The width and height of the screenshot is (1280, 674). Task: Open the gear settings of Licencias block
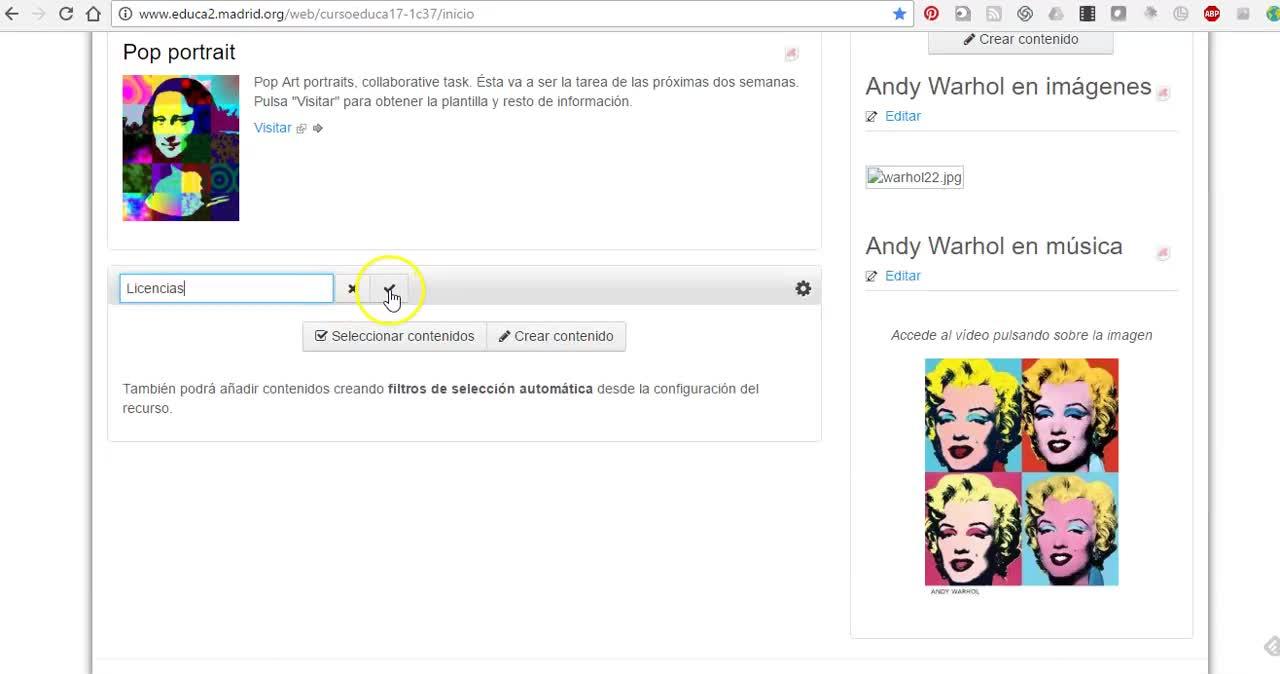point(803,288)
